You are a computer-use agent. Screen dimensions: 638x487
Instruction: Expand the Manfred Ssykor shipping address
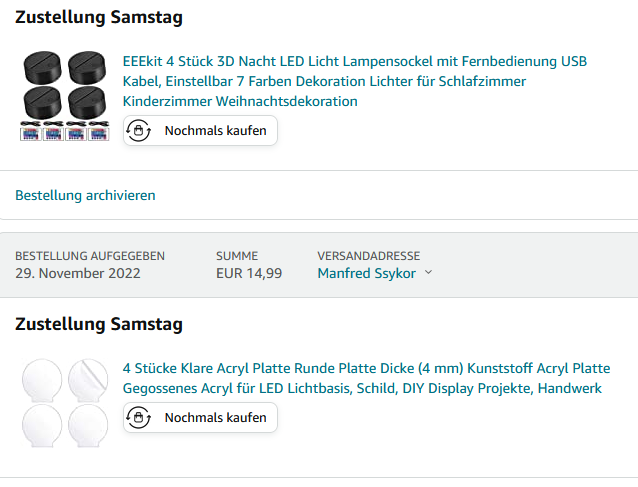click(367, 273)
